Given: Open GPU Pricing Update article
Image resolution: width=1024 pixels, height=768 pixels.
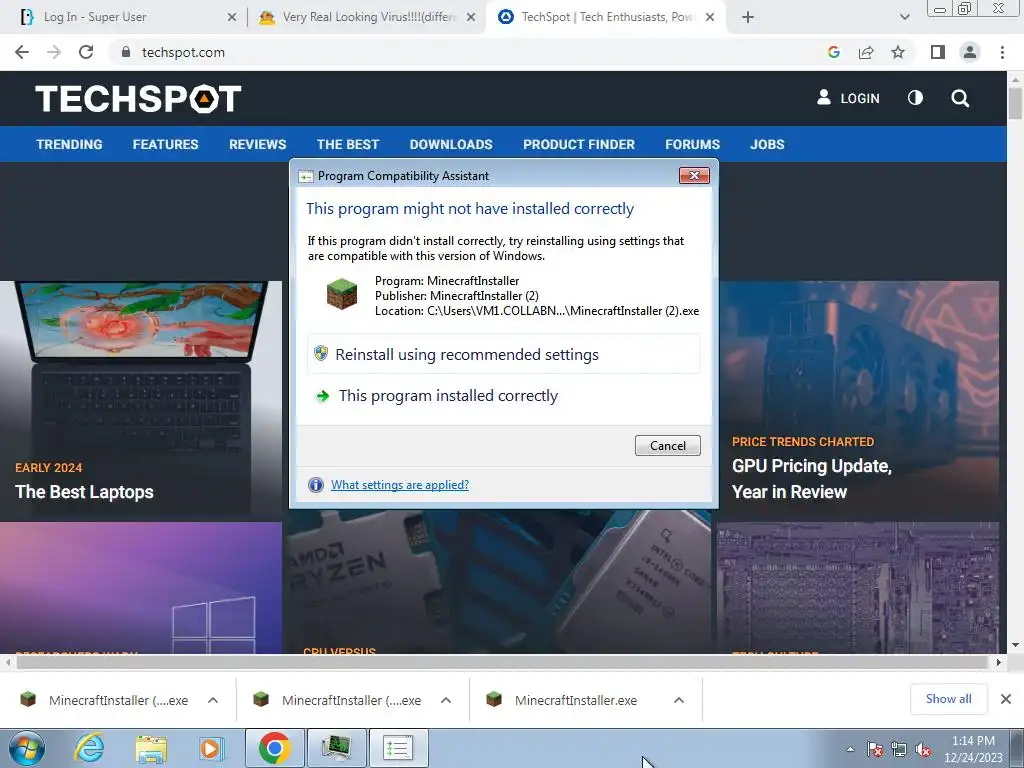Looking at the screenshot, I should [812, 479].
